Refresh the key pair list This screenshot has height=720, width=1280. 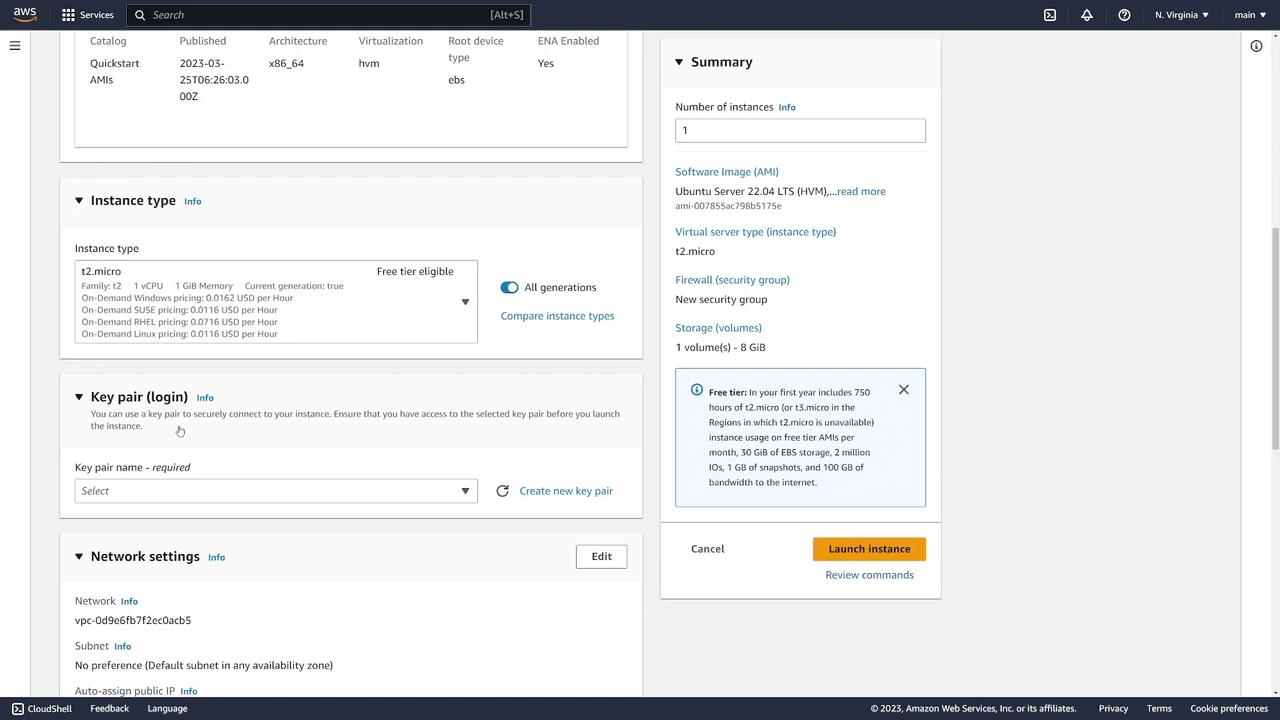[502, 491]
